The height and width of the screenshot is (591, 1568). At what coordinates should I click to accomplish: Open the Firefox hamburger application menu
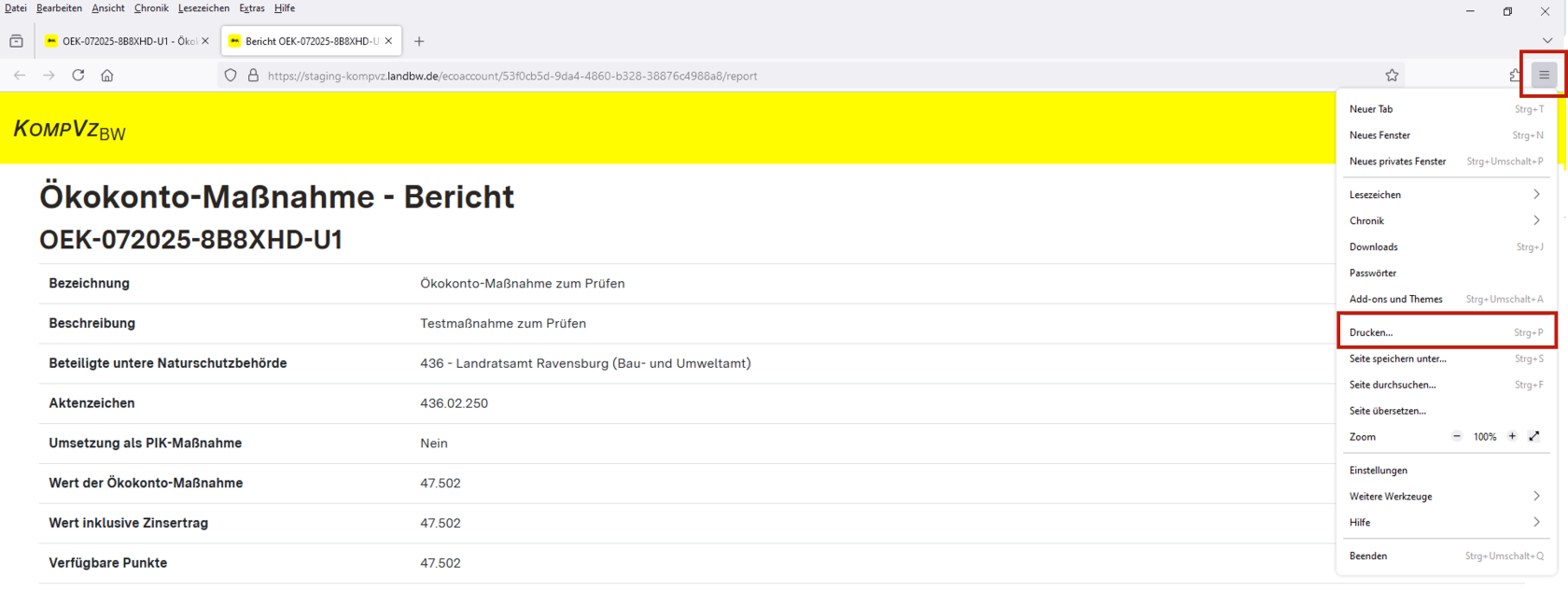coord(1544,75)
